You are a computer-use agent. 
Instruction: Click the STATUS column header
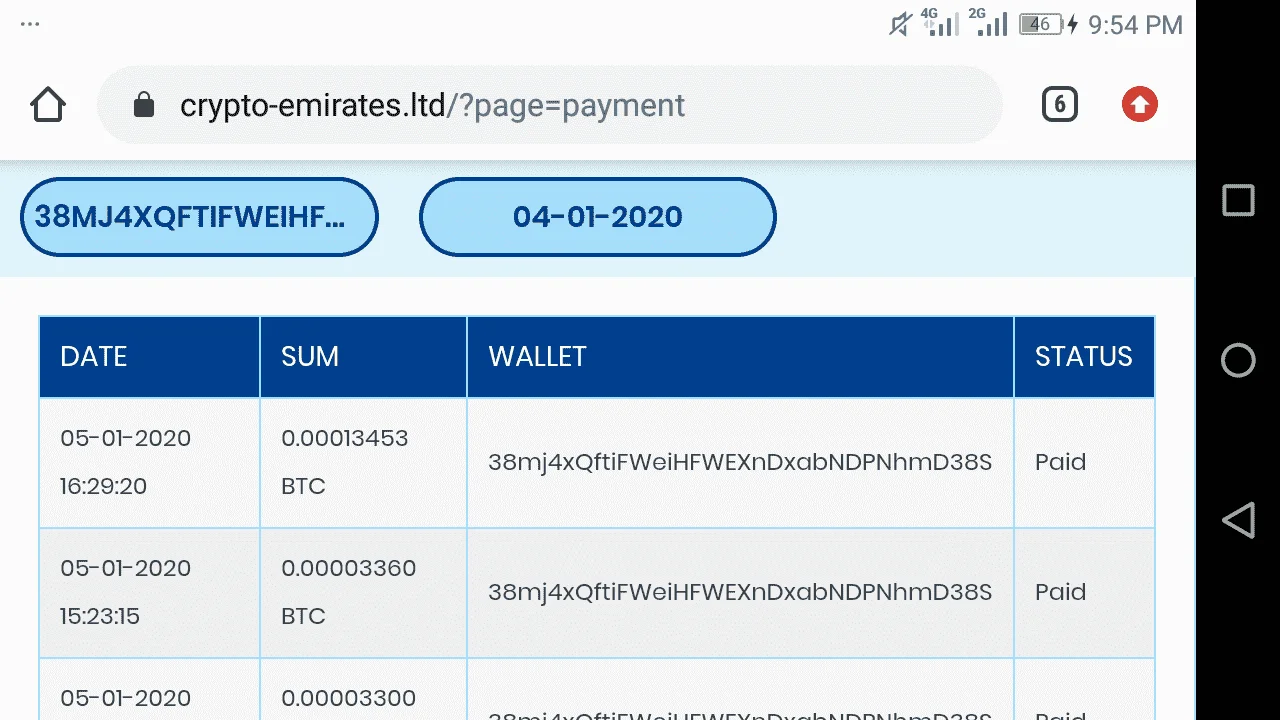[1085, 357]
